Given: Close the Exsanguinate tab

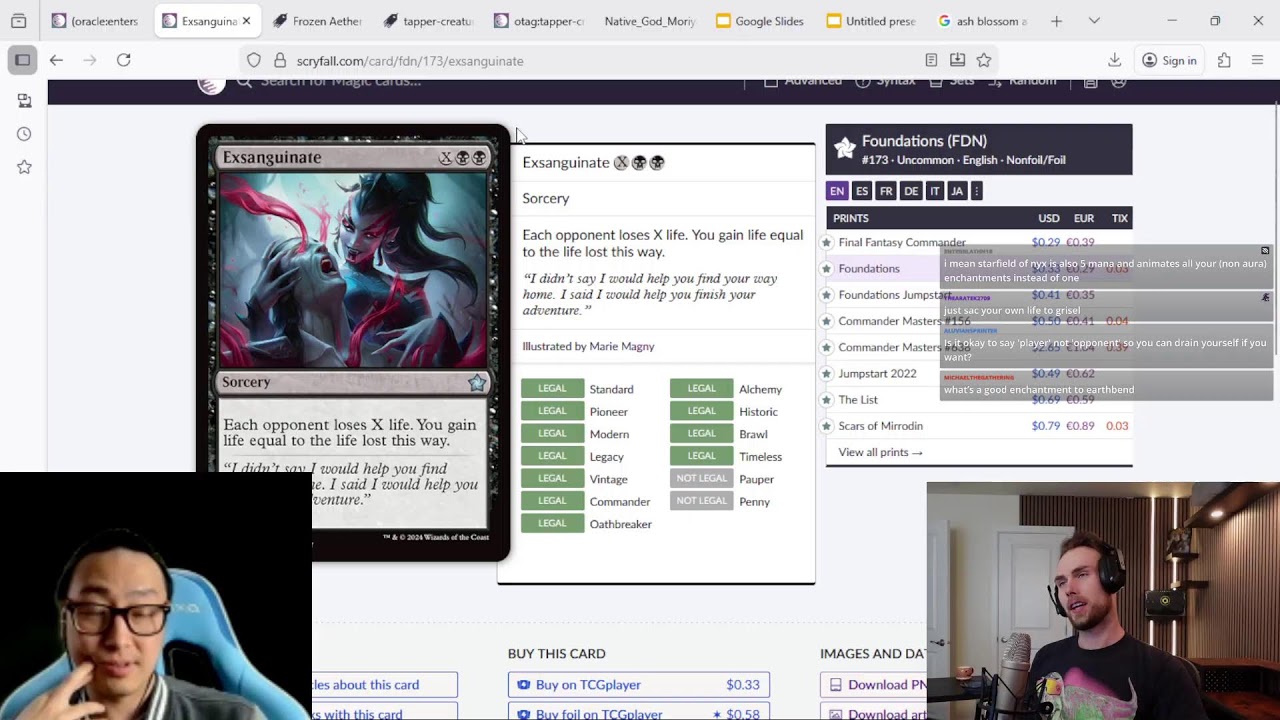Looking at the screenshot, I should (246, 21).
